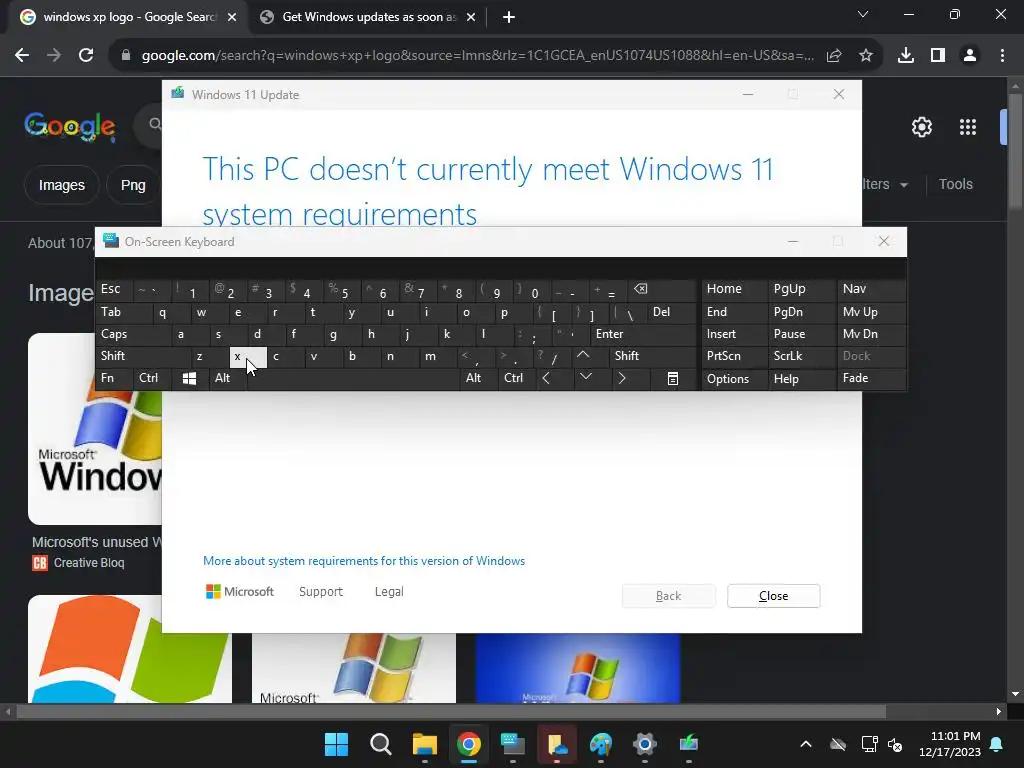Screen dimensions: 1024x768
Task: Open Chrome side panel icon
Action: click(x=938, y=56)
